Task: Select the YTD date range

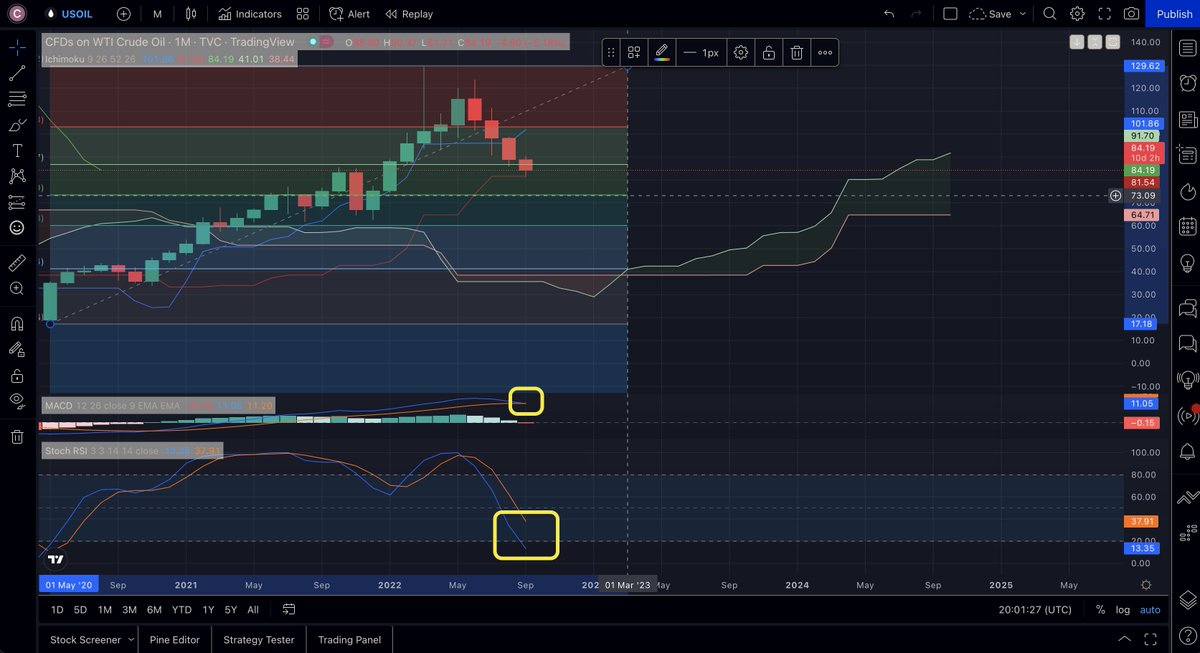Action: tap(181, 609)
